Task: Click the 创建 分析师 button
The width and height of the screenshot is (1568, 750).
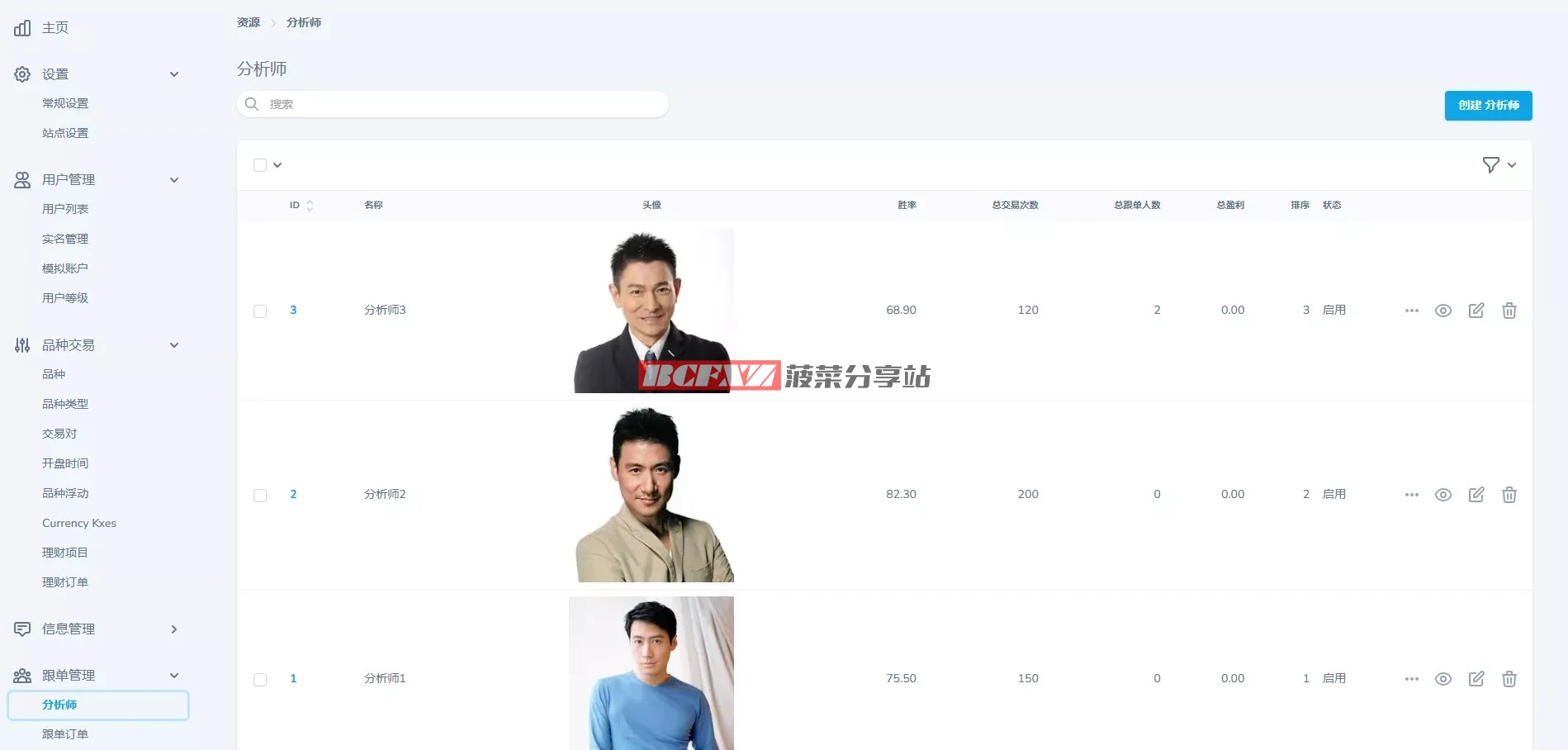Action: (x=1488, y=106)
